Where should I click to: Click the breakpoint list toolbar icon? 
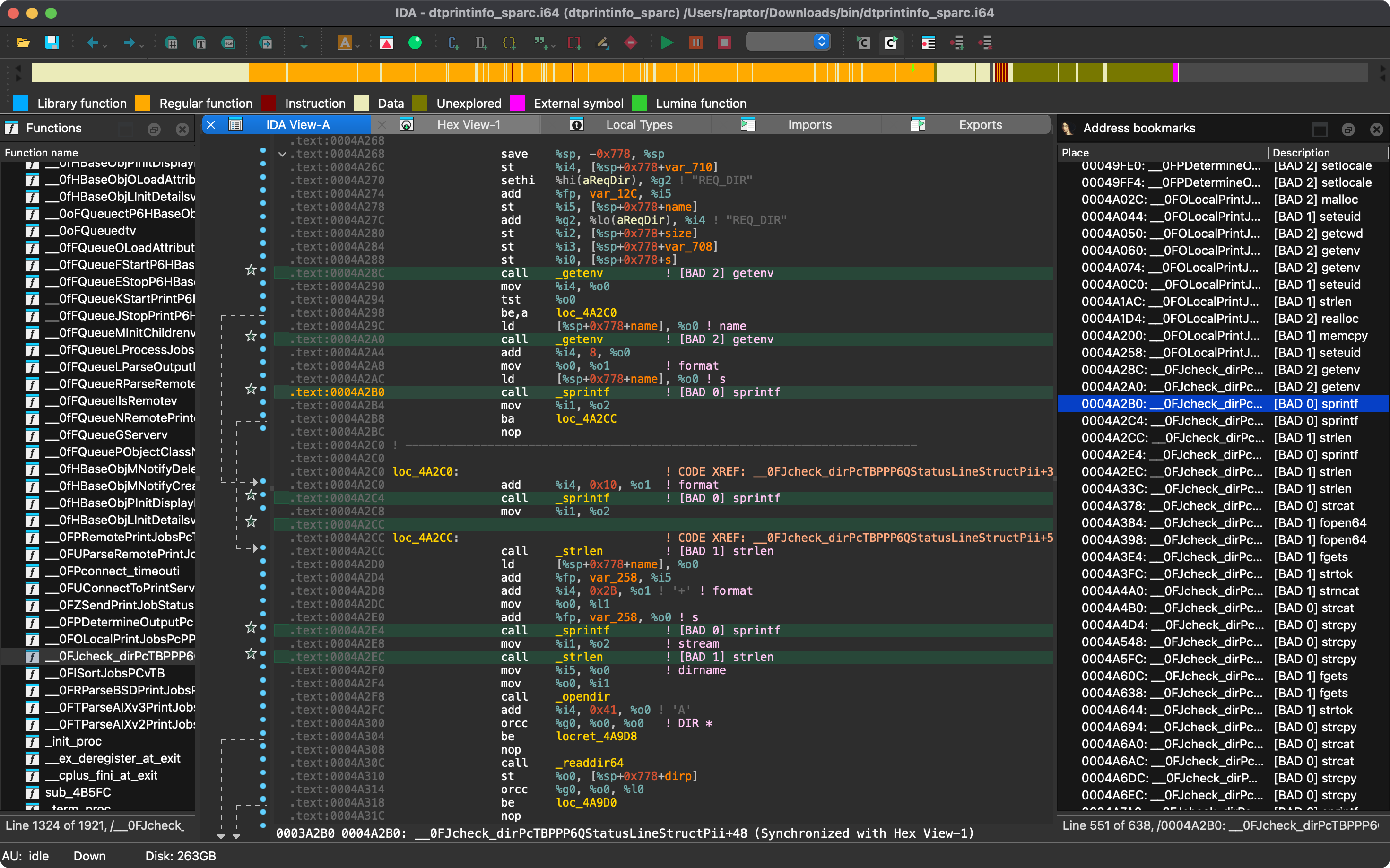click(928, 43)
